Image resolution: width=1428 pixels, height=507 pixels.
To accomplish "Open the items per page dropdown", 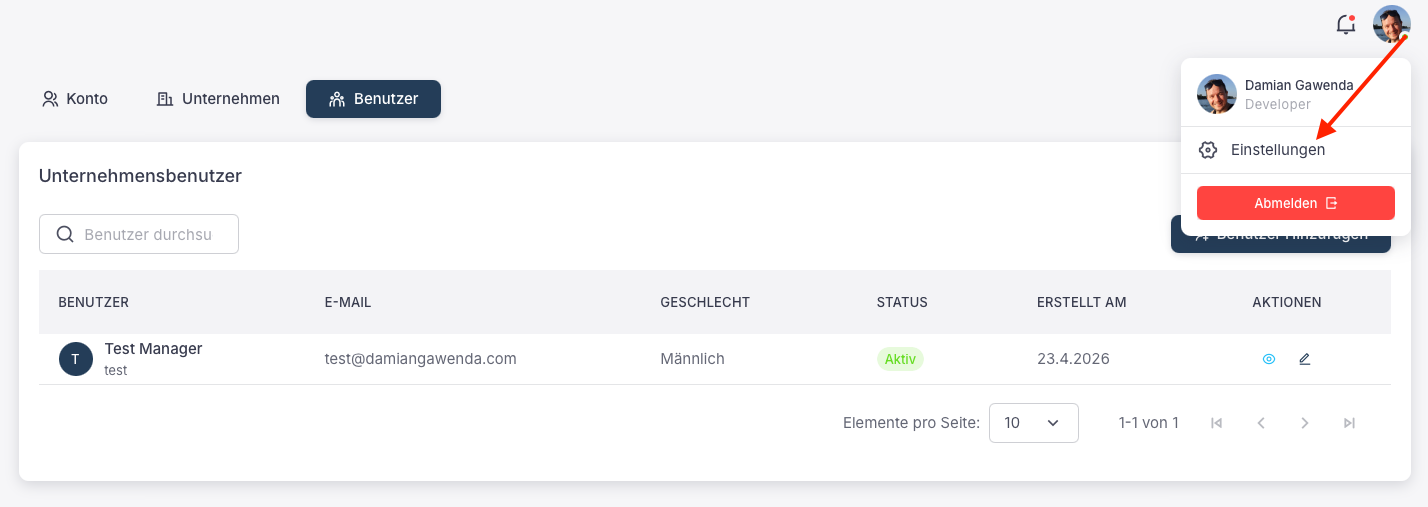I will point(1034,423).
